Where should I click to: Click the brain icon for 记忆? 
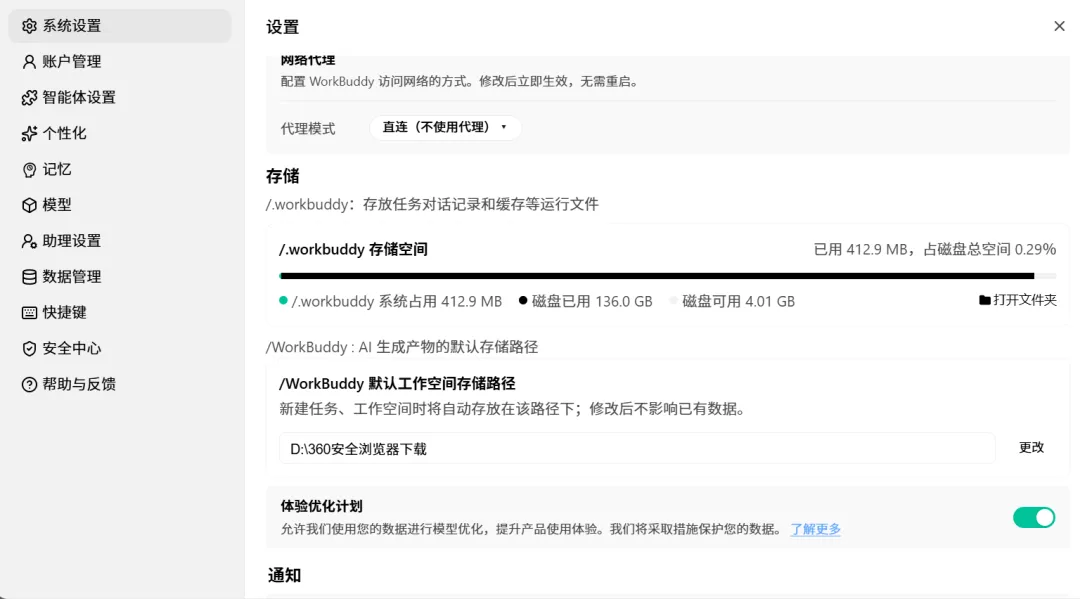pyautogui.click(x=29, y=169)
